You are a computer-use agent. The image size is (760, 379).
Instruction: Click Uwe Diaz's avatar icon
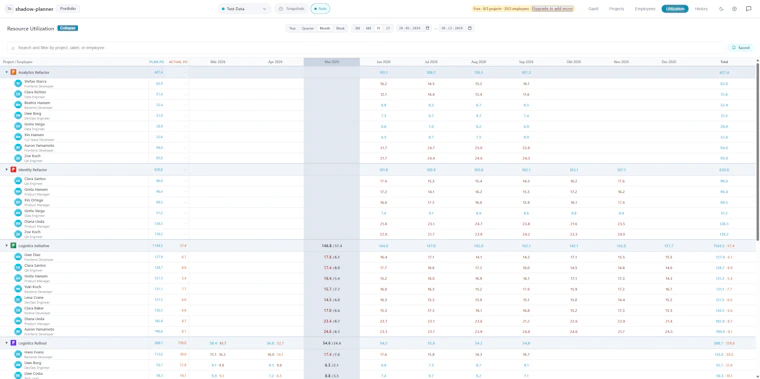pyautogui.click(x=18, y=256)
